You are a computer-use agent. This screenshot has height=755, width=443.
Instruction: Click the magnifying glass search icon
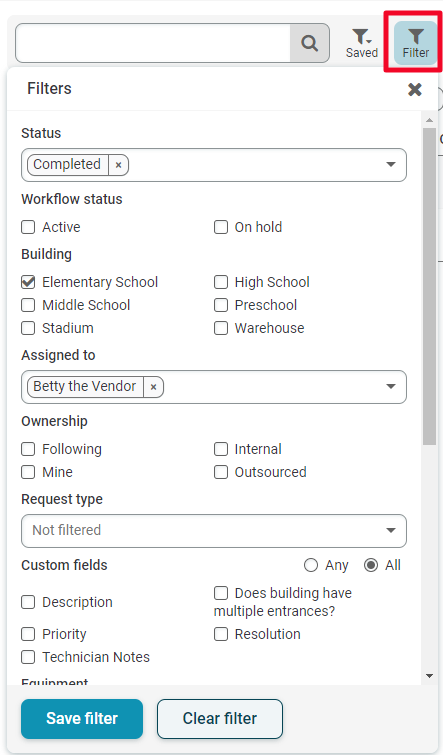click(x=310, y=43)
